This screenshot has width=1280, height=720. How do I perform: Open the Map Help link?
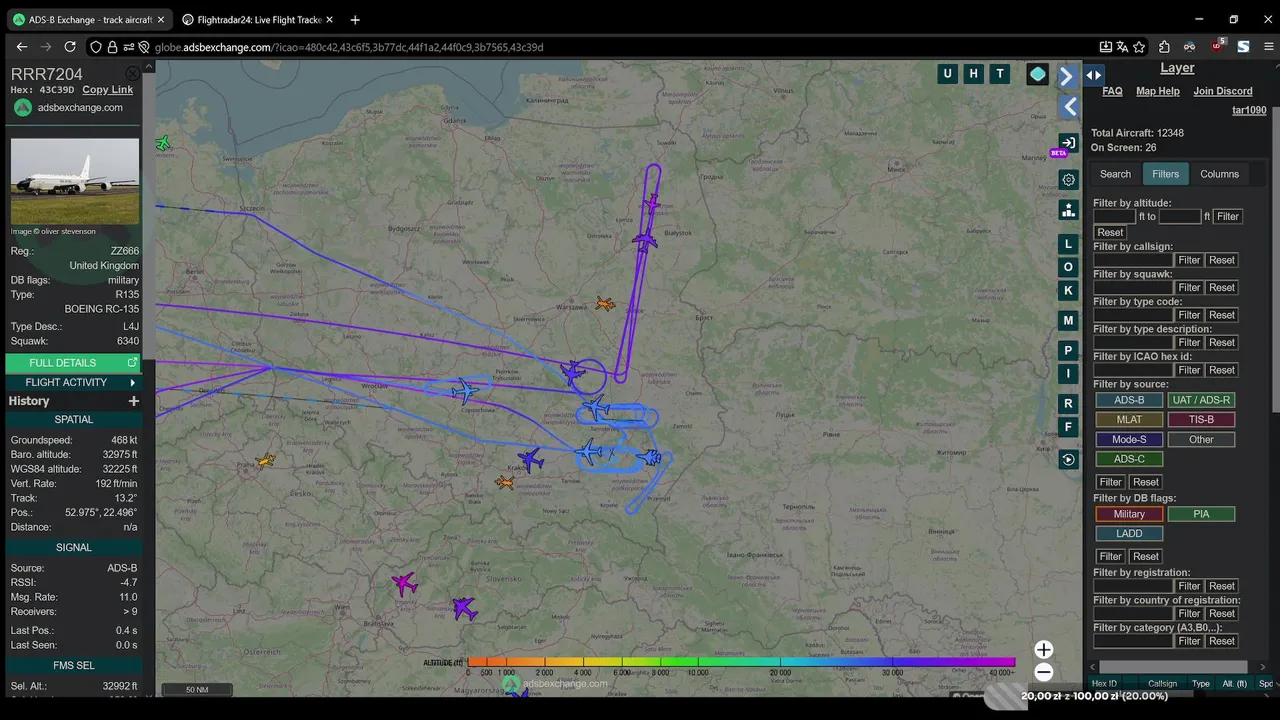(1158, 91)
